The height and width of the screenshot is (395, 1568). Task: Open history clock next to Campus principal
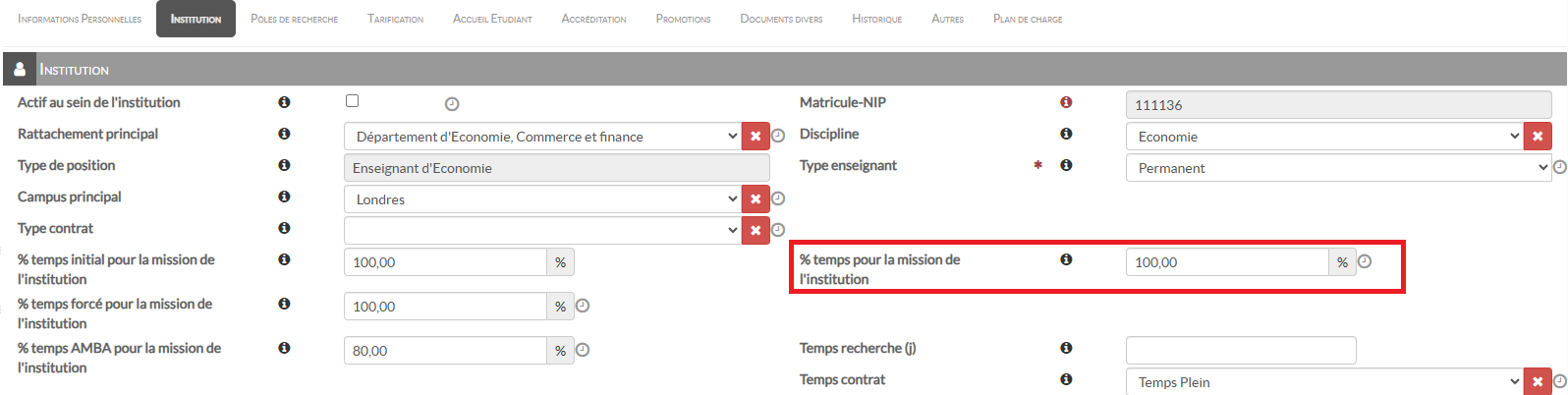tap(778, 198)
